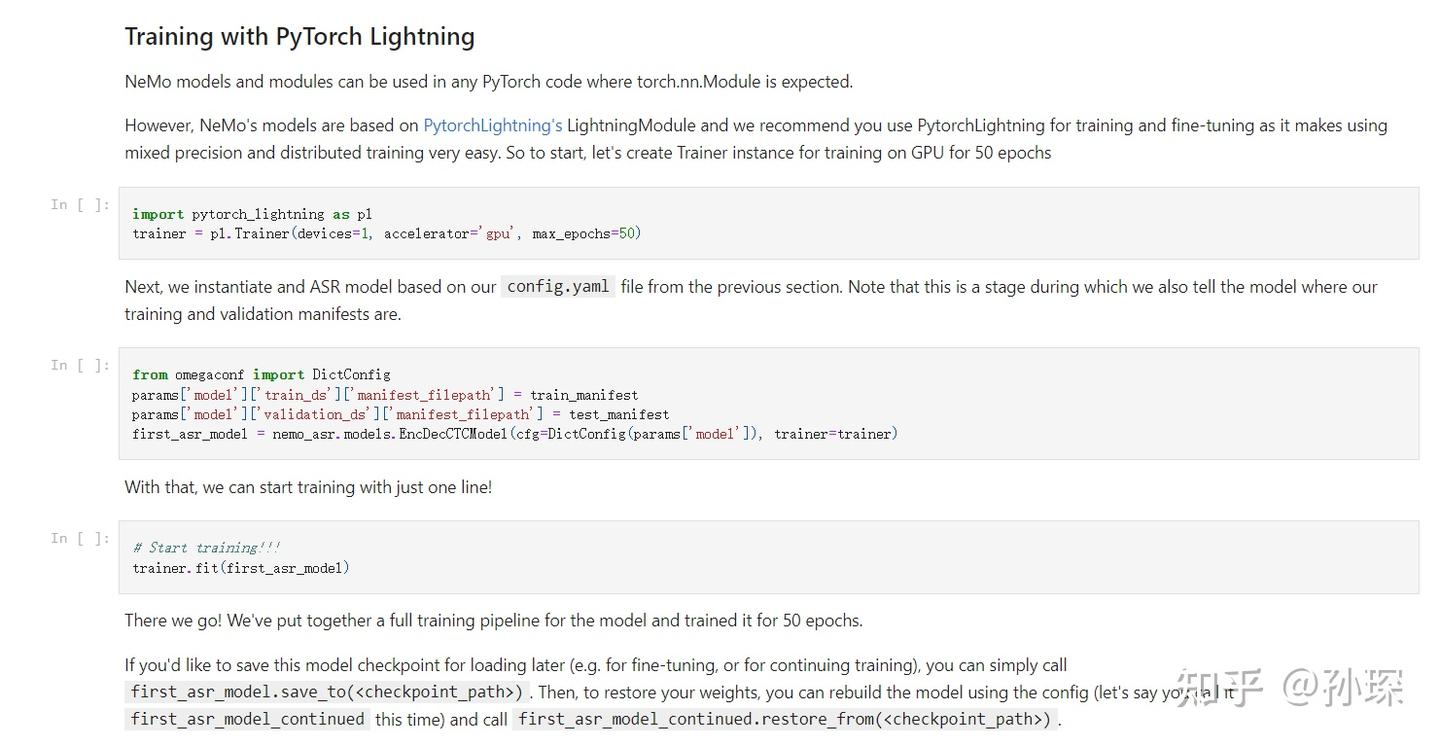
Task: Select the omegaconf cell's In [ ] prompt
Action: (80, 366)
